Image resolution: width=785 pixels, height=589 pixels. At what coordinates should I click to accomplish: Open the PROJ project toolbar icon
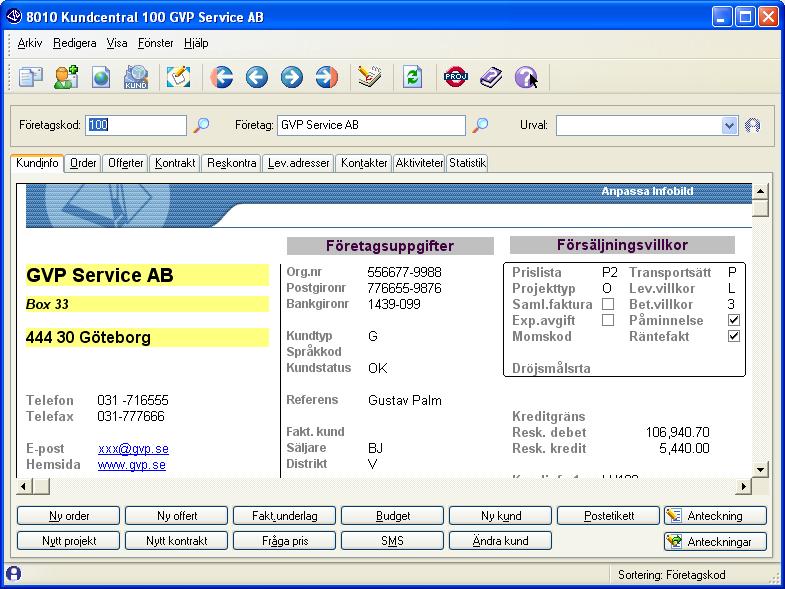456,77
